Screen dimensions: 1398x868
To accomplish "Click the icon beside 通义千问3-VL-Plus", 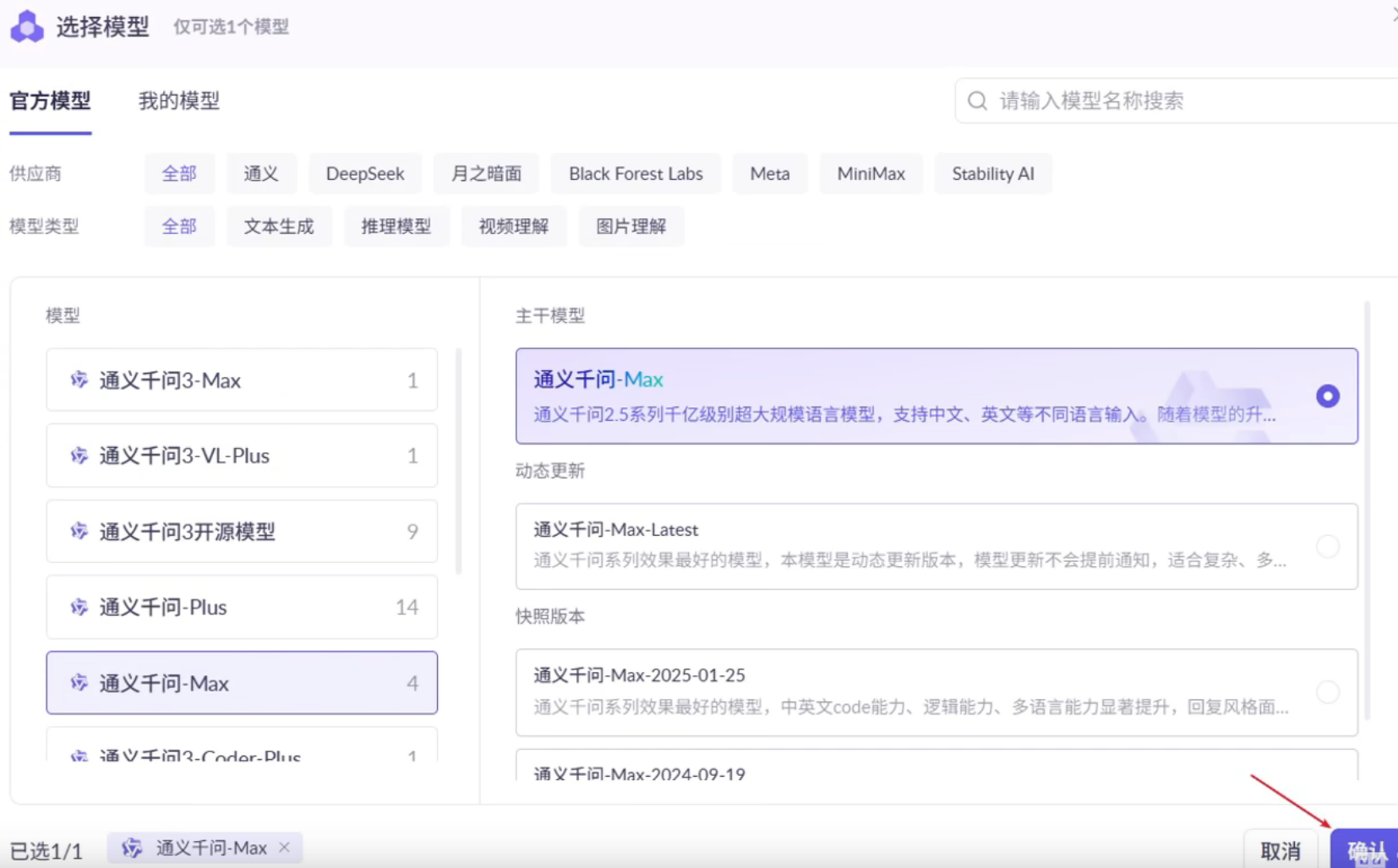I will pyautogui.click(x=79, y=456).
